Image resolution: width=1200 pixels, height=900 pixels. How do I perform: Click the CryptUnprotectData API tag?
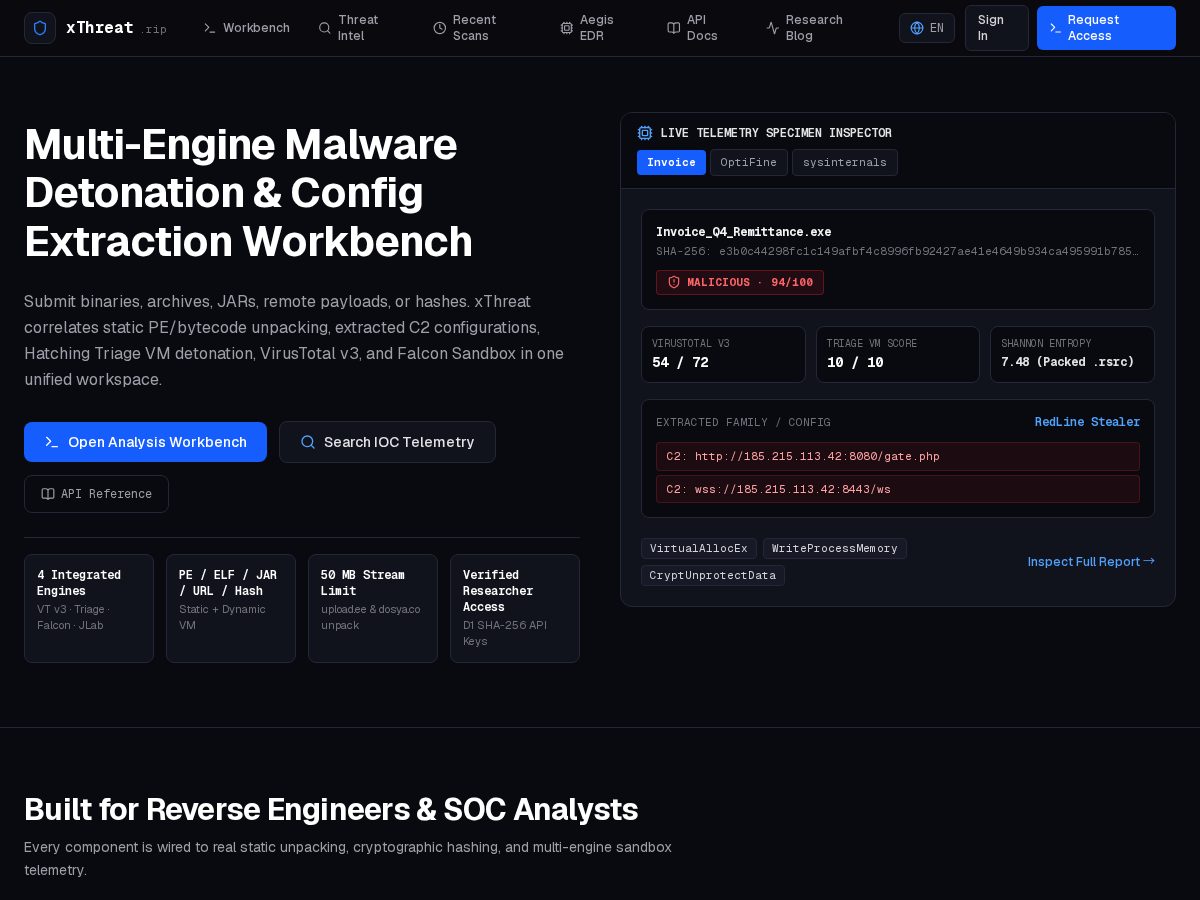click(x=713, y=576)
